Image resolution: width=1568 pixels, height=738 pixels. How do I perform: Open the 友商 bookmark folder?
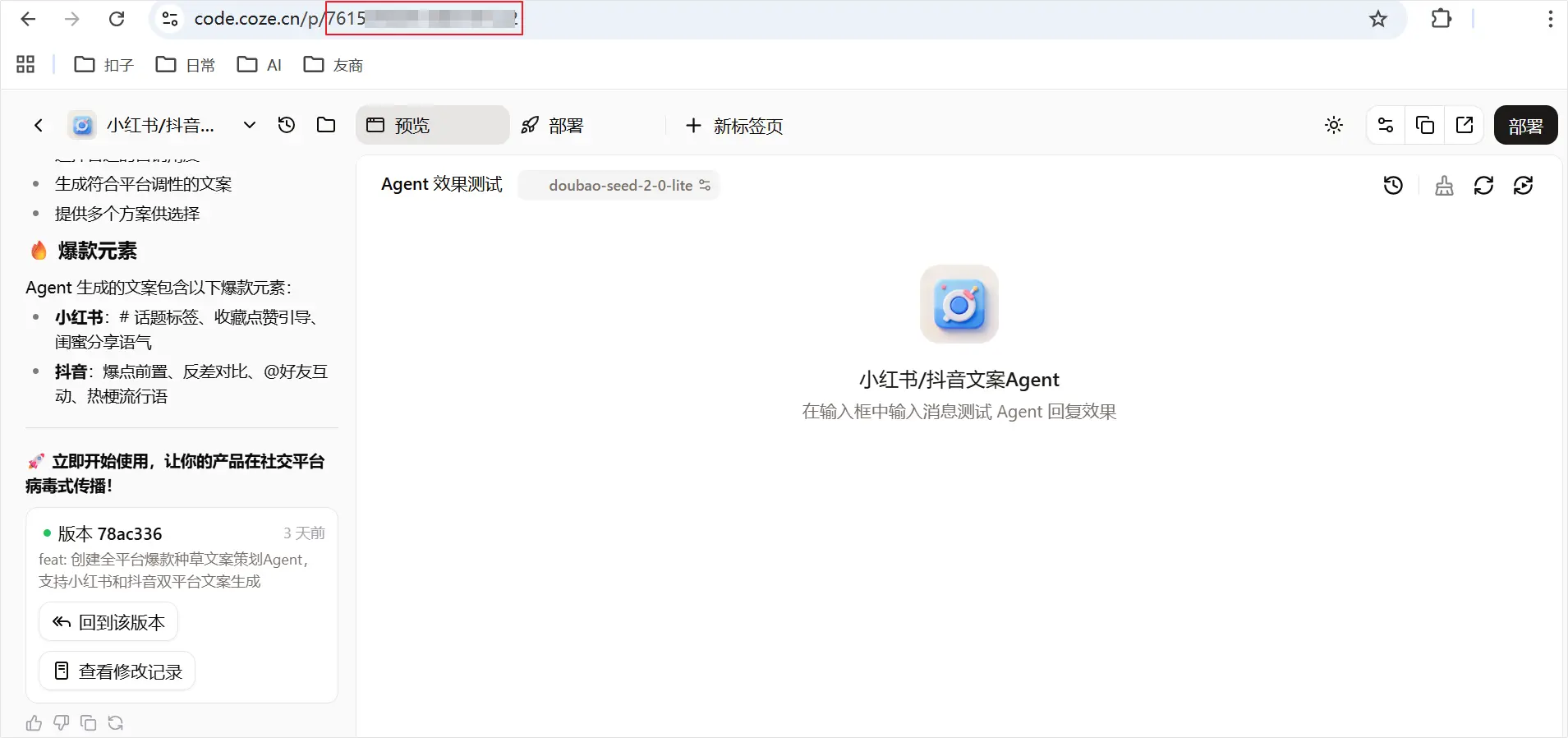click(x=333, y=65)
